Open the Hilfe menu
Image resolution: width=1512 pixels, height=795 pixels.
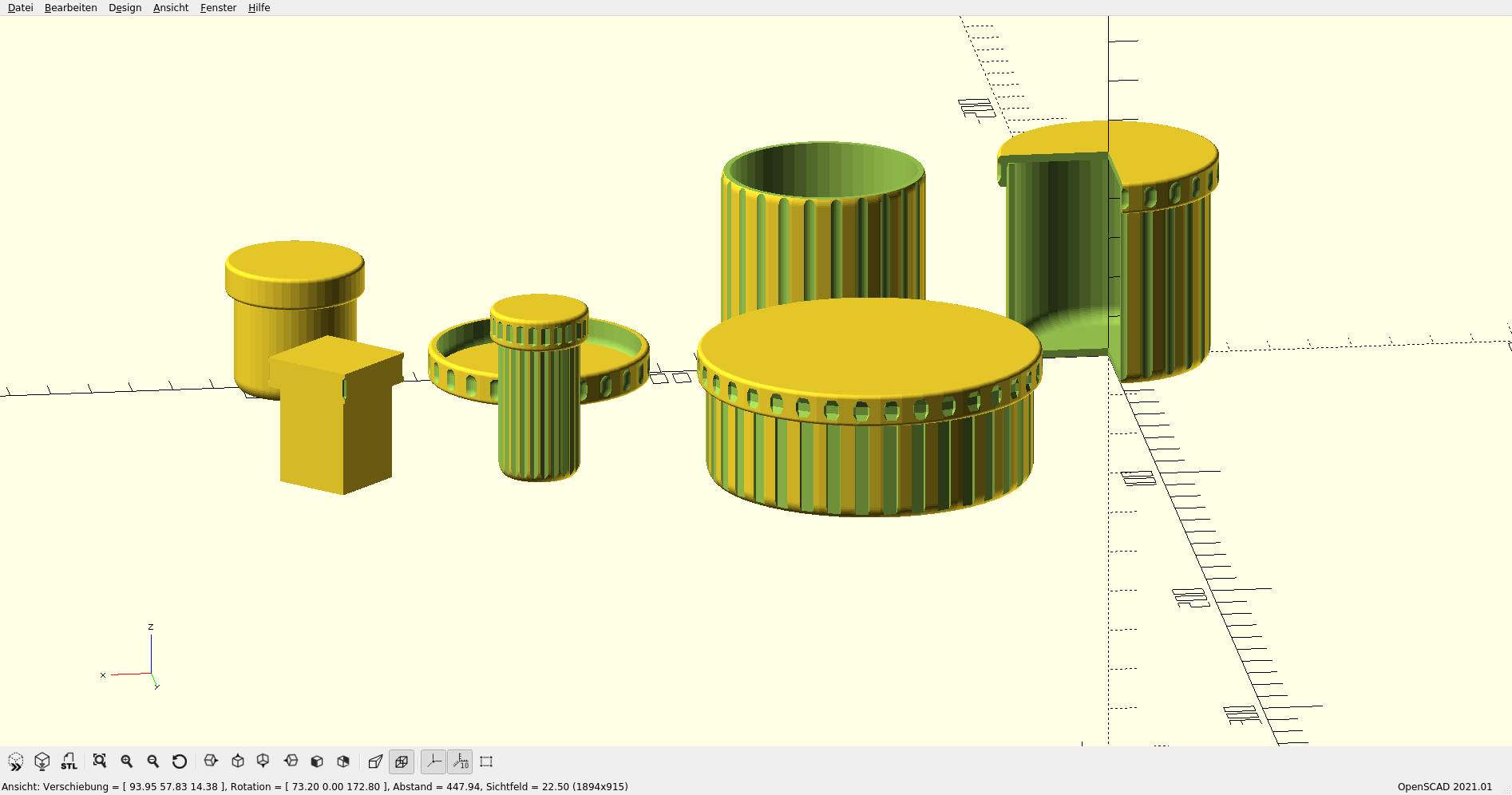[259, 8]
